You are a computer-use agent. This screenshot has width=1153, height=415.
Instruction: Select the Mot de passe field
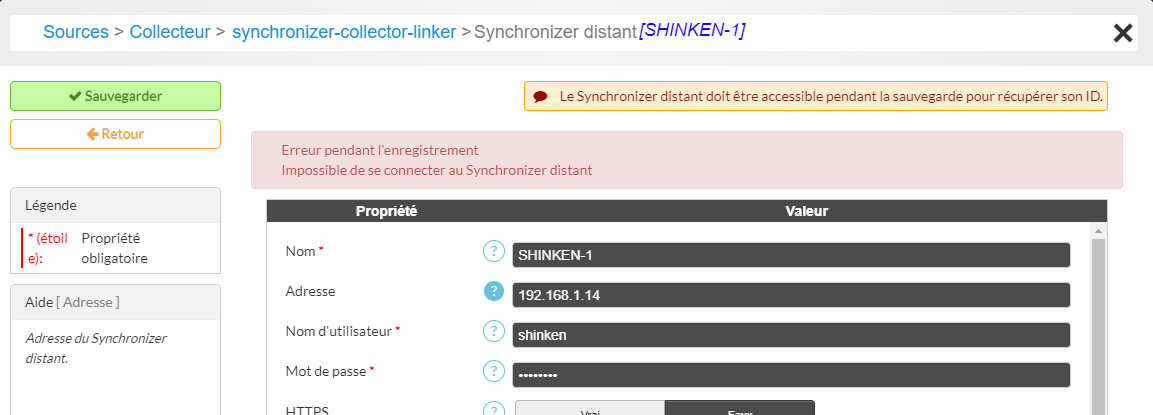click(x=790, y=375)
